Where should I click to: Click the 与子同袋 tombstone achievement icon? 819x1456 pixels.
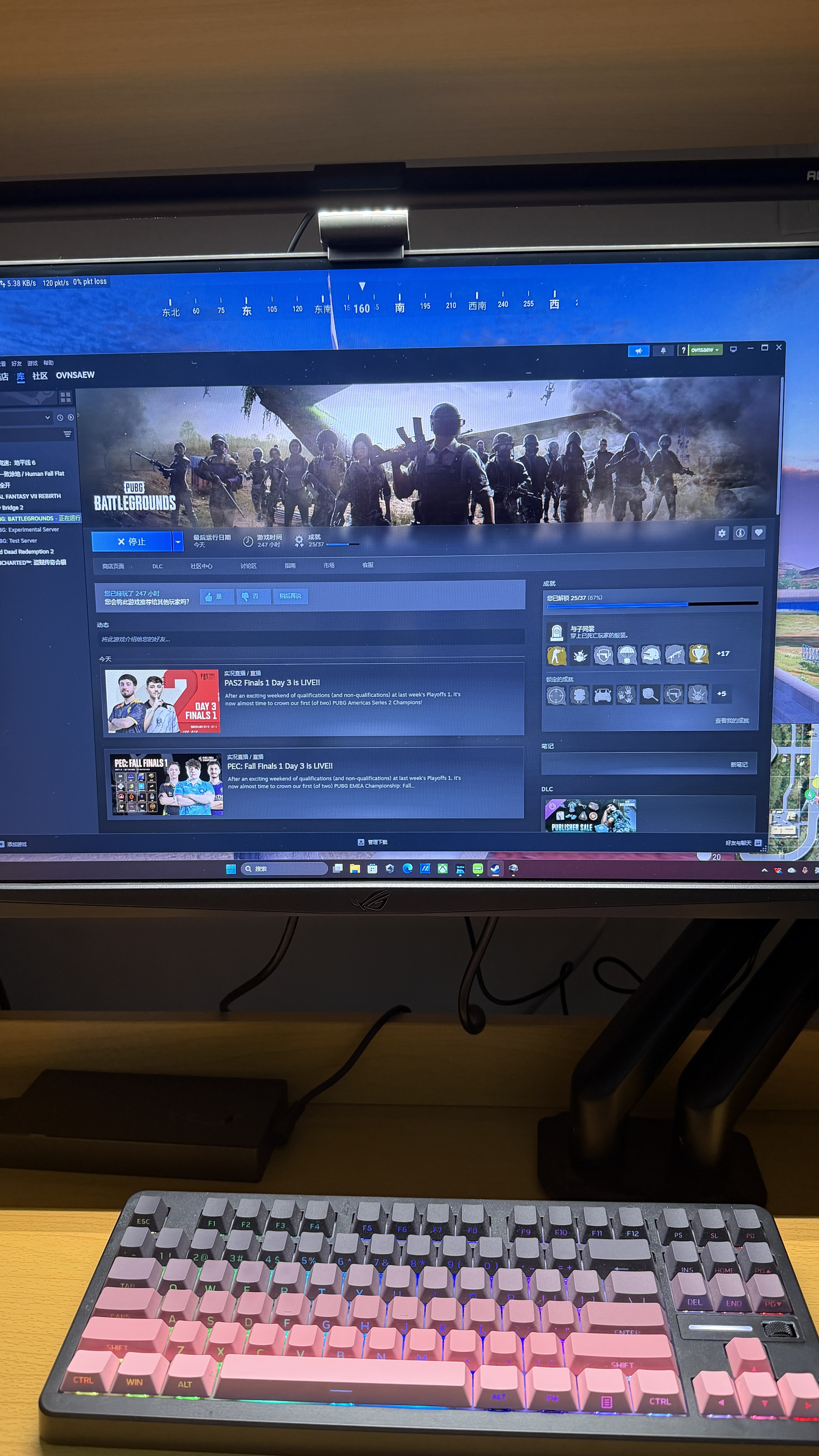click(557, 632)
